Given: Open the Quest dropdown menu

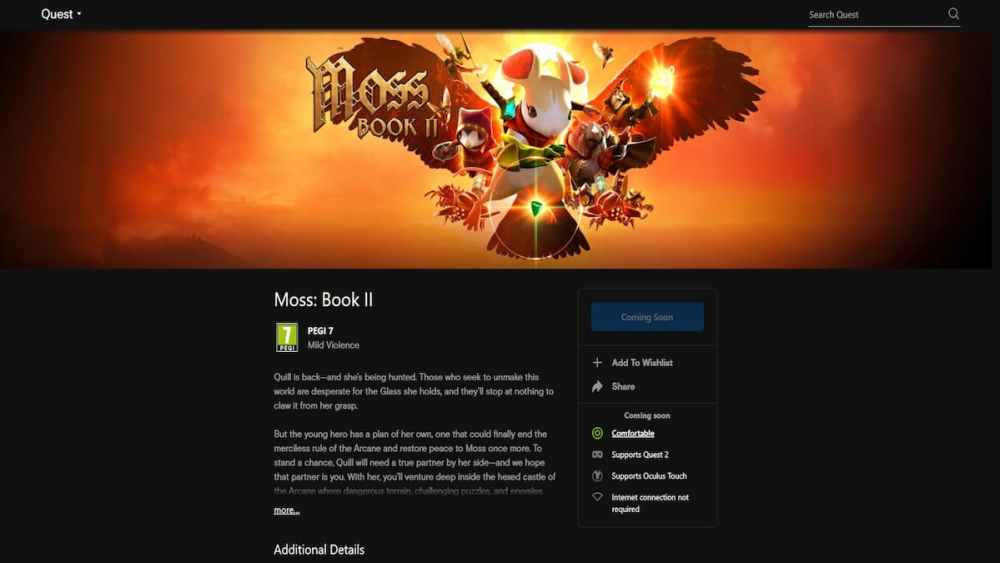Looking at the screenshot, I should point(61,14).
